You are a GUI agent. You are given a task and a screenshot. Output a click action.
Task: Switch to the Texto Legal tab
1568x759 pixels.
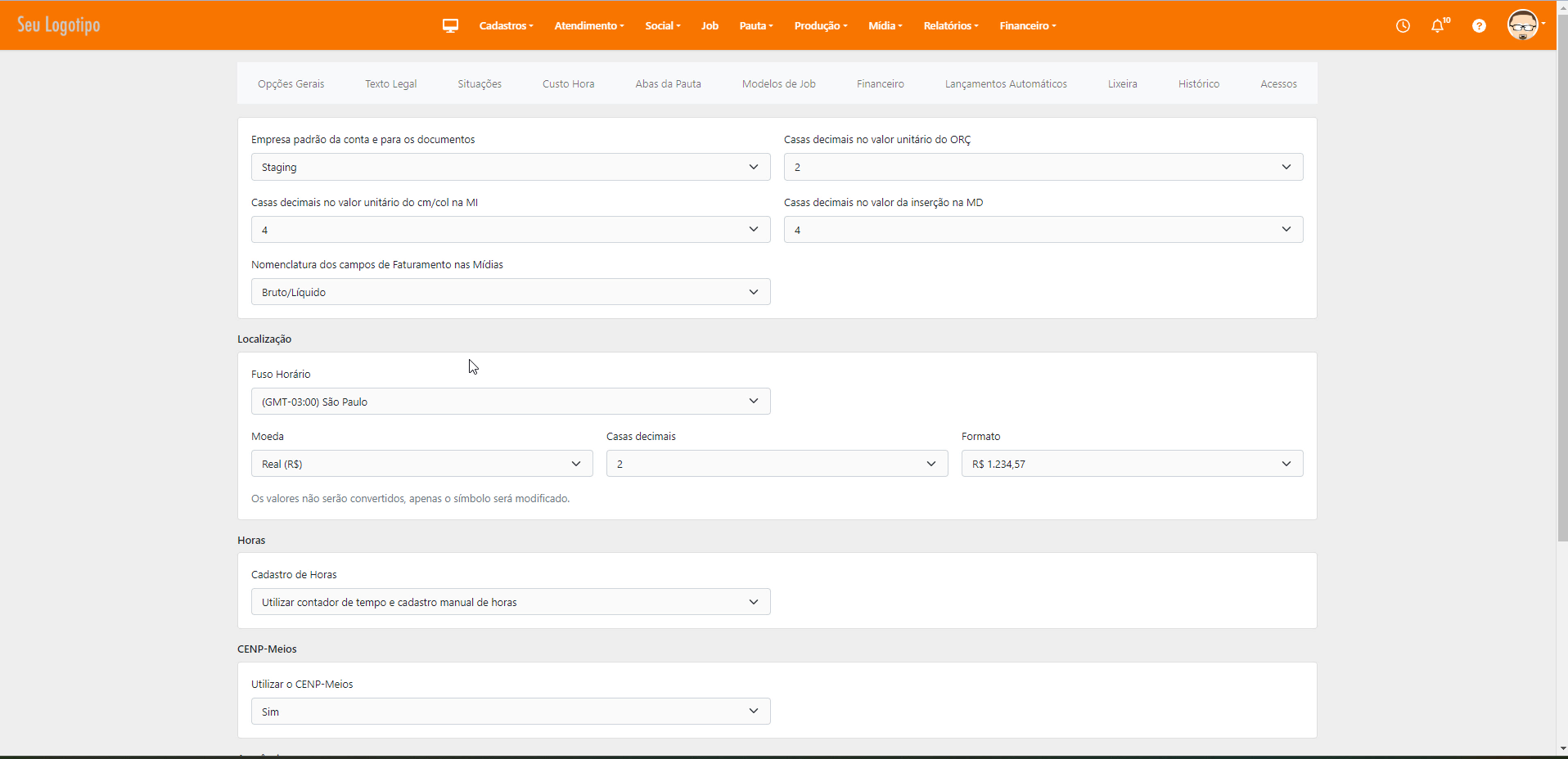click(x=390, y=83)
